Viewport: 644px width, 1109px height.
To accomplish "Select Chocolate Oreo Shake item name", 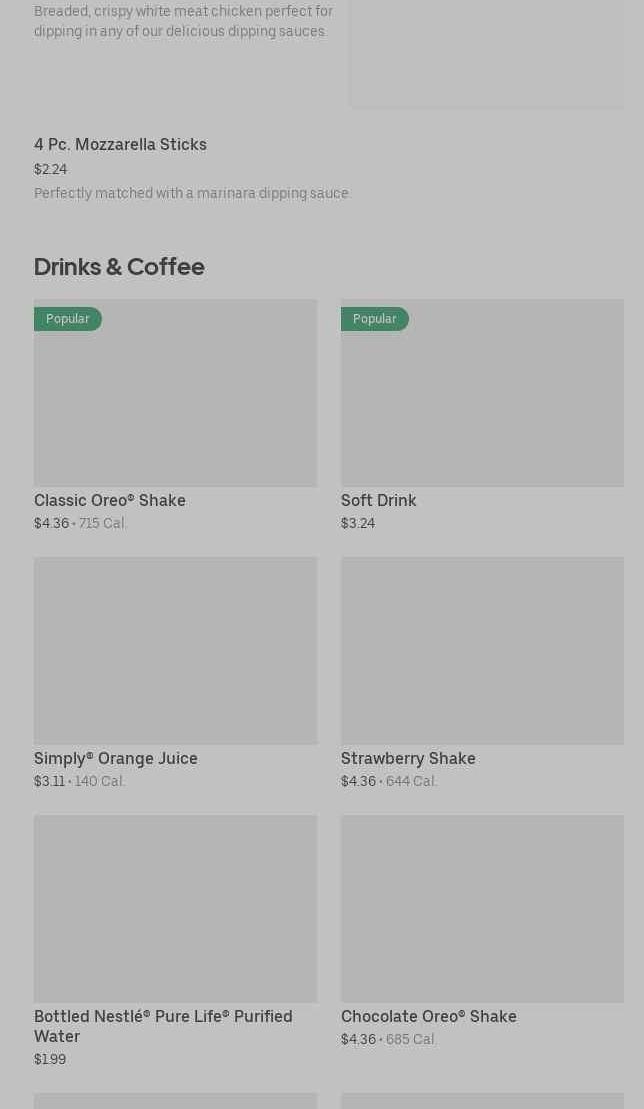I will coord(429,1016).
